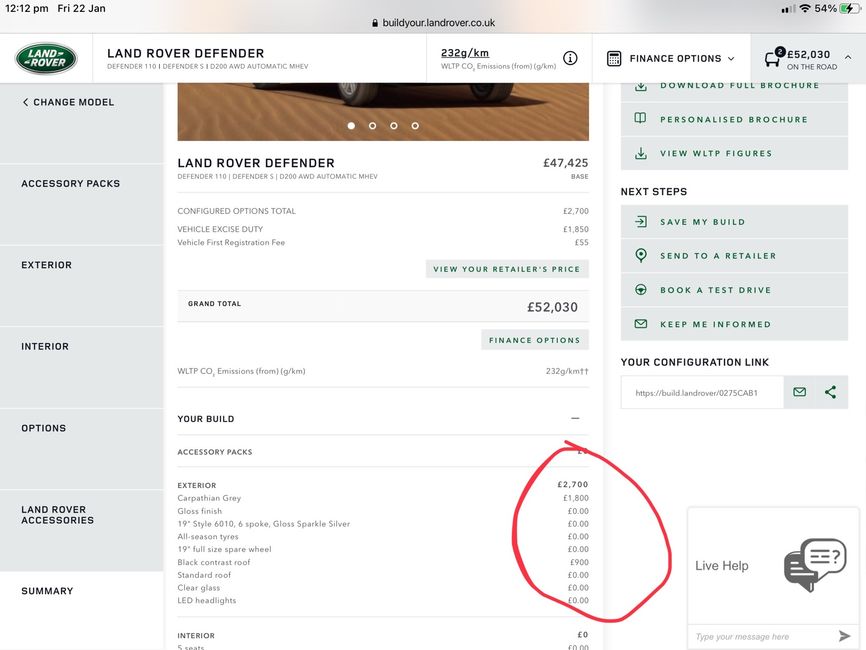The width and height of the screenshot is (866, 650).
Task: Collapse the Your Build section
Action: [575, 419]
